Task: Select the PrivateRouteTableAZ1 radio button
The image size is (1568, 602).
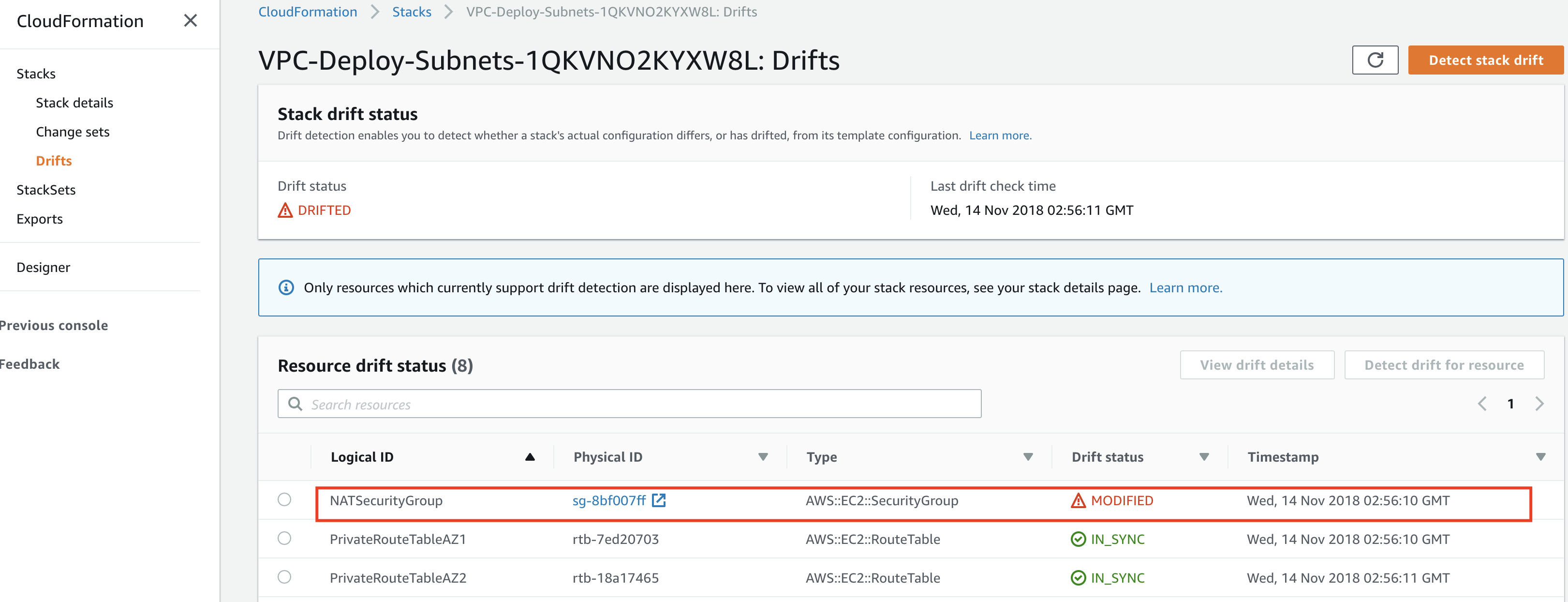Action: [284, 539]
